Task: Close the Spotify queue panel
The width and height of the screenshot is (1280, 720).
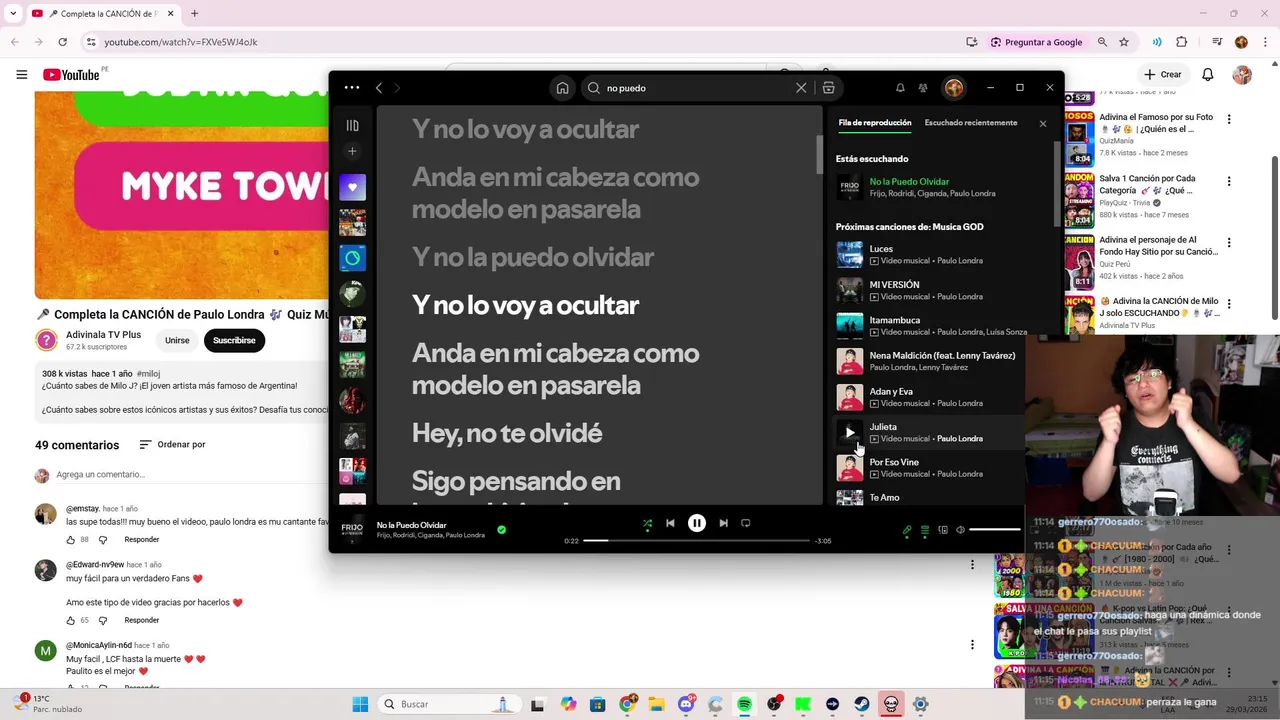Action: pos(1043,124)
